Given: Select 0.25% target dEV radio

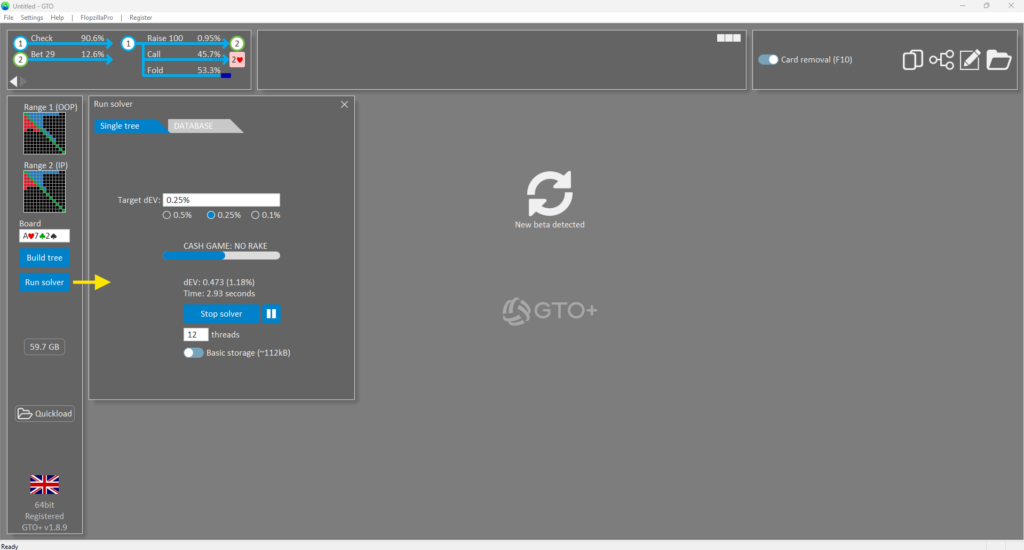Looking at the screenshot, I should click(211, 215).
